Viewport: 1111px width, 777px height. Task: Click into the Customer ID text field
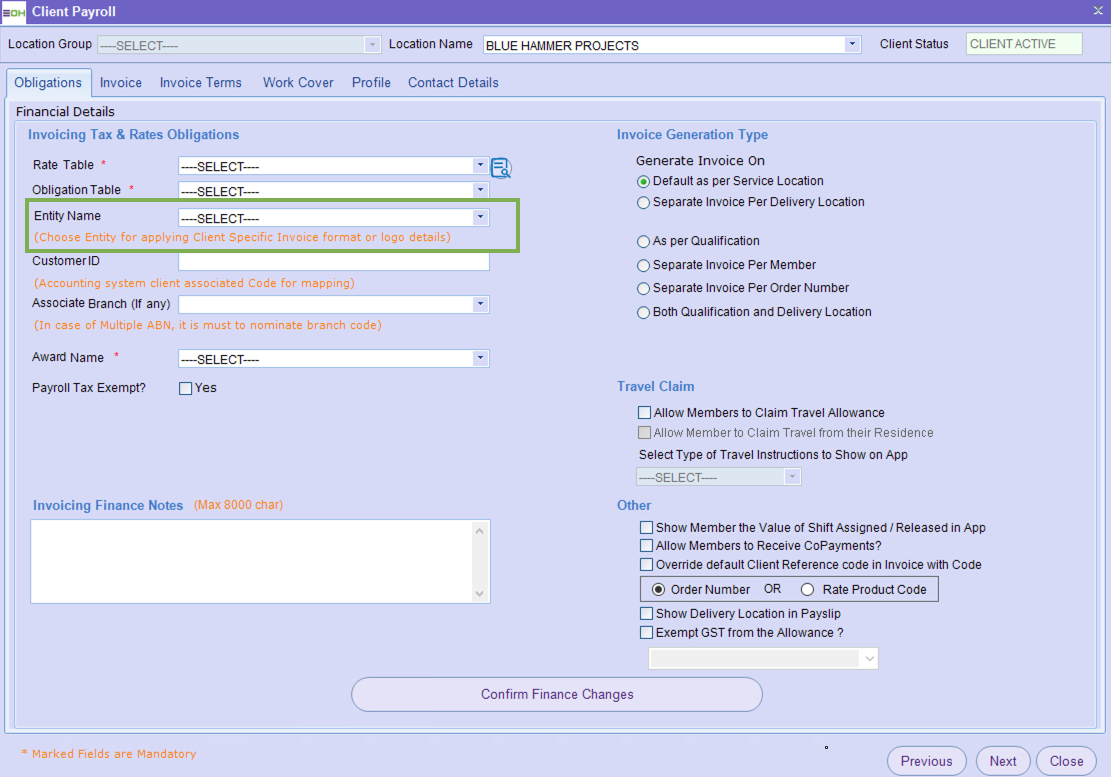[333, 262]
